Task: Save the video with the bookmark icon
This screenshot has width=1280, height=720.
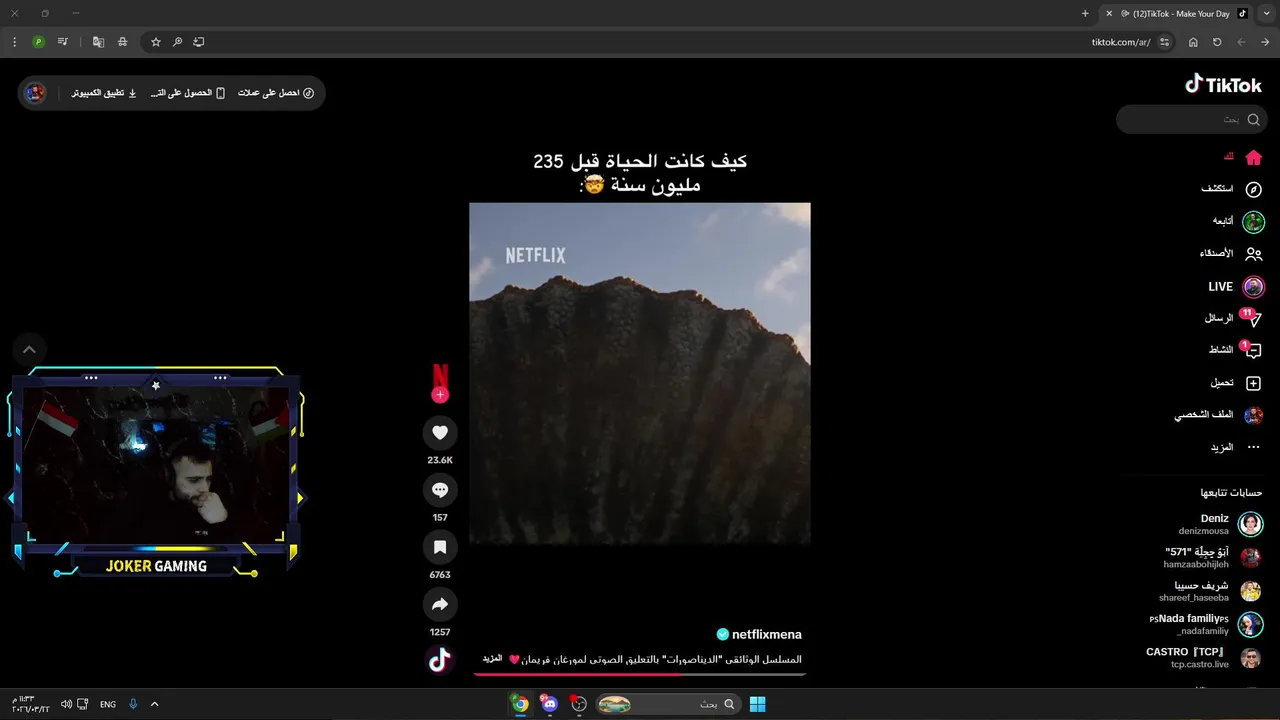Action: point(440,547)
